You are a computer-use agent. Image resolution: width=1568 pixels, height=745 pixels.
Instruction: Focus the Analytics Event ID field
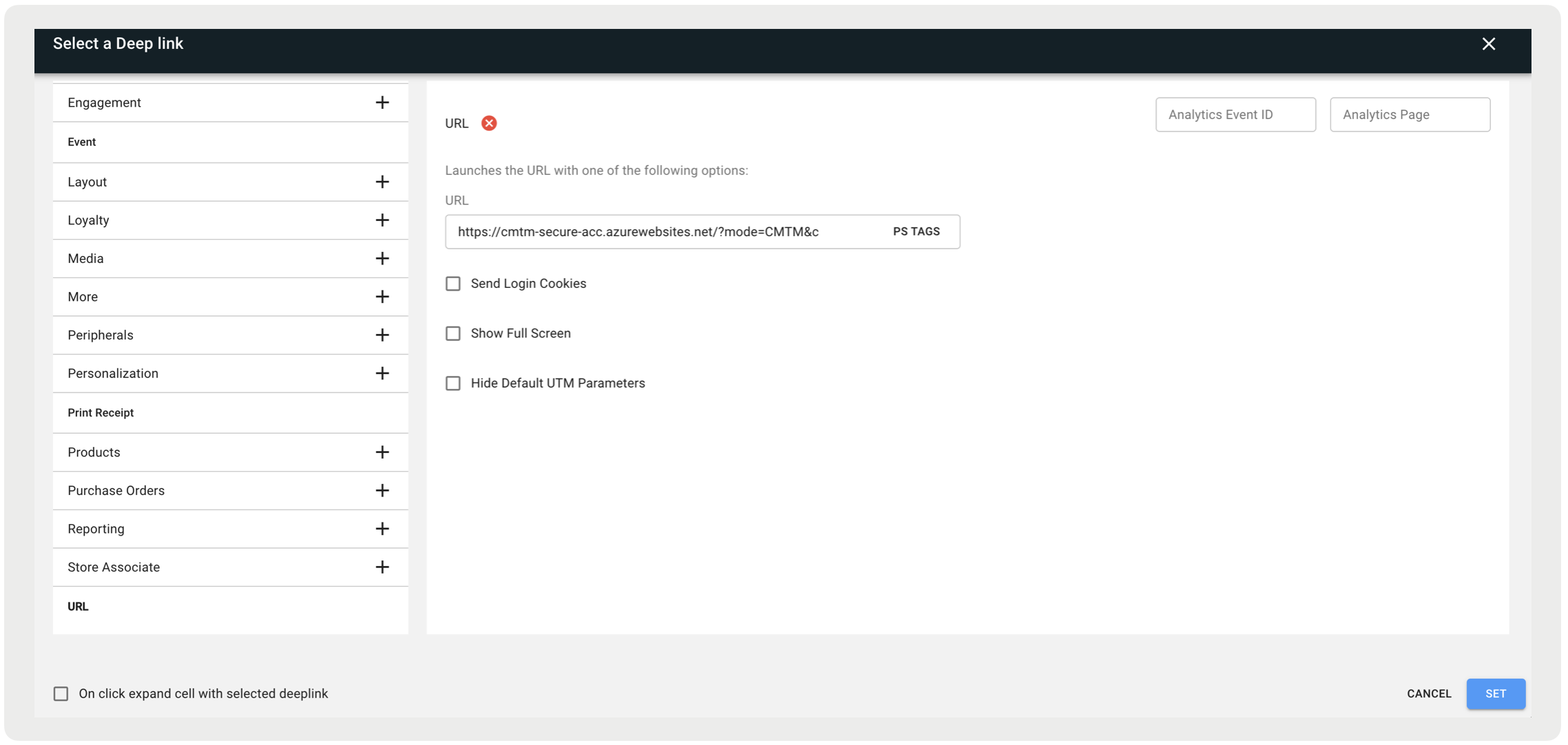click(x=1235, y=115)
